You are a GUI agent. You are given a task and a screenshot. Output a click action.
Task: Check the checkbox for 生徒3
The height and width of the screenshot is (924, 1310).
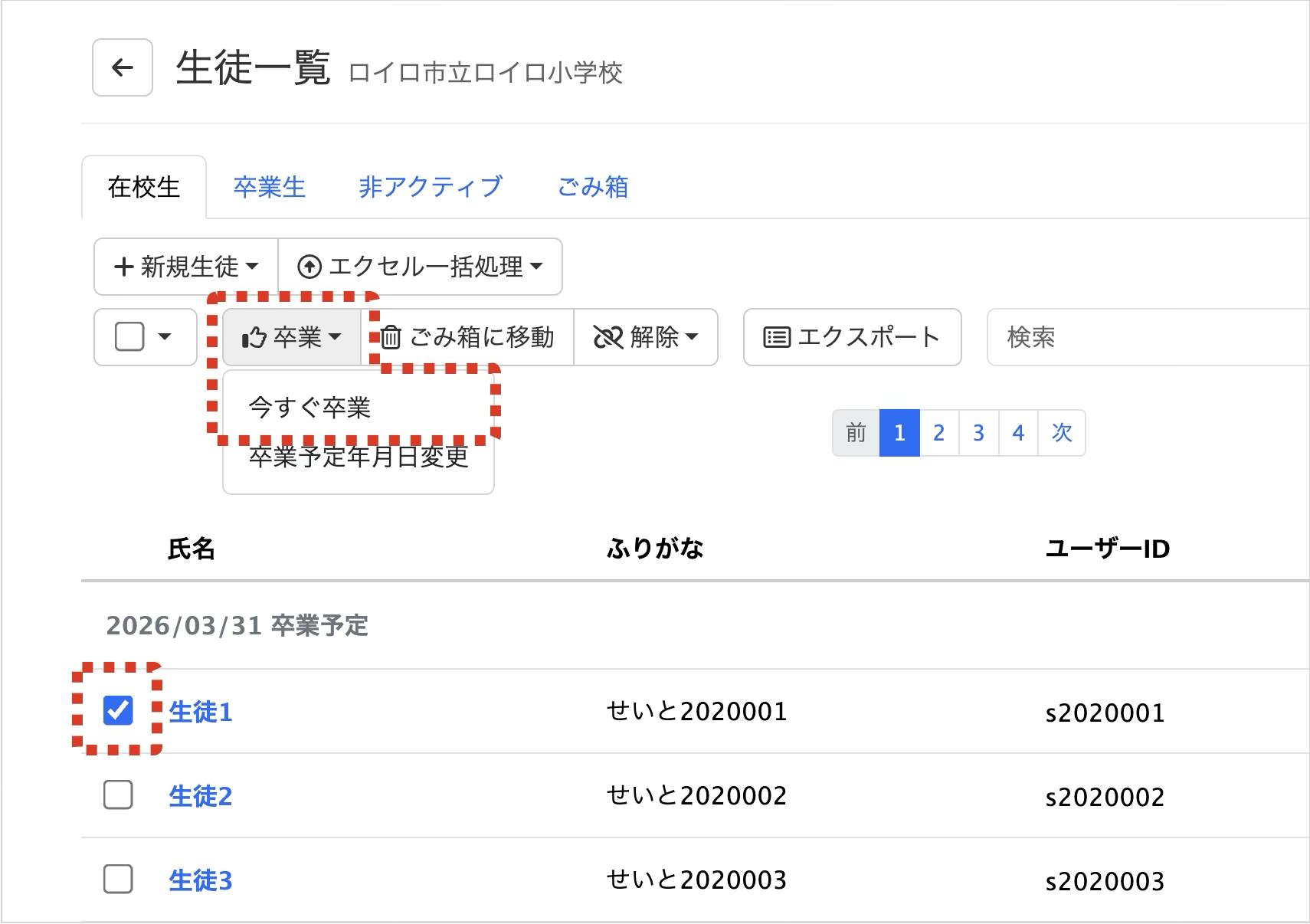click(118, 879)
